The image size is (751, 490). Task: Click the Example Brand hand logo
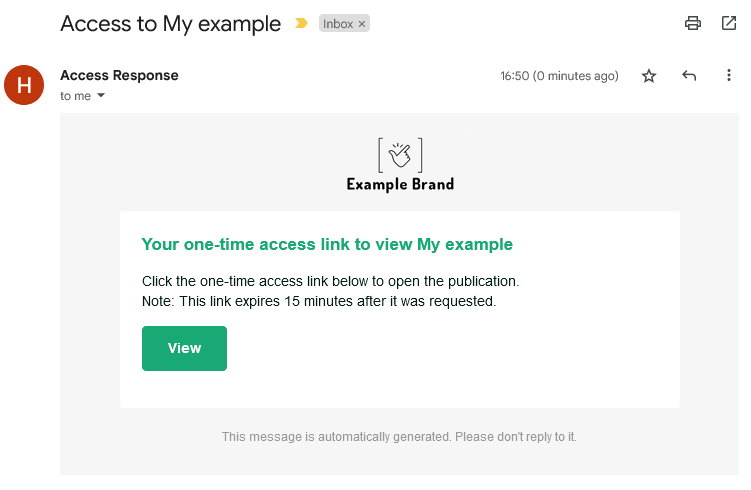click(x=400, y=155)
